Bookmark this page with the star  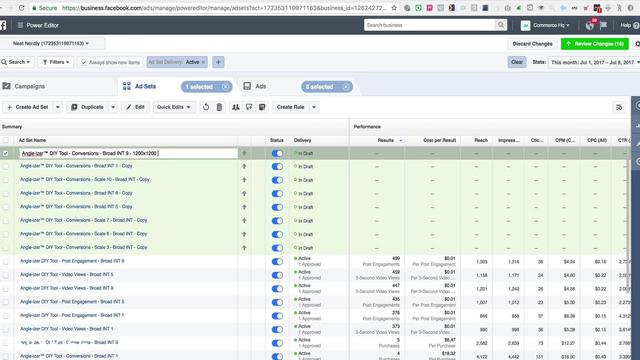coord(394,8)
